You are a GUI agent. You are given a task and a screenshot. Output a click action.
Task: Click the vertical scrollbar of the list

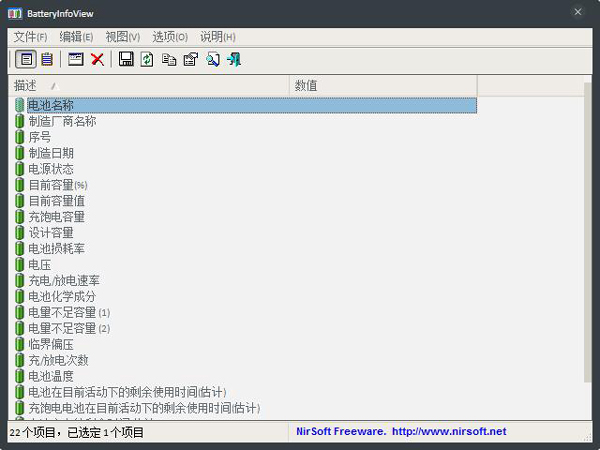tap(588, 232)
